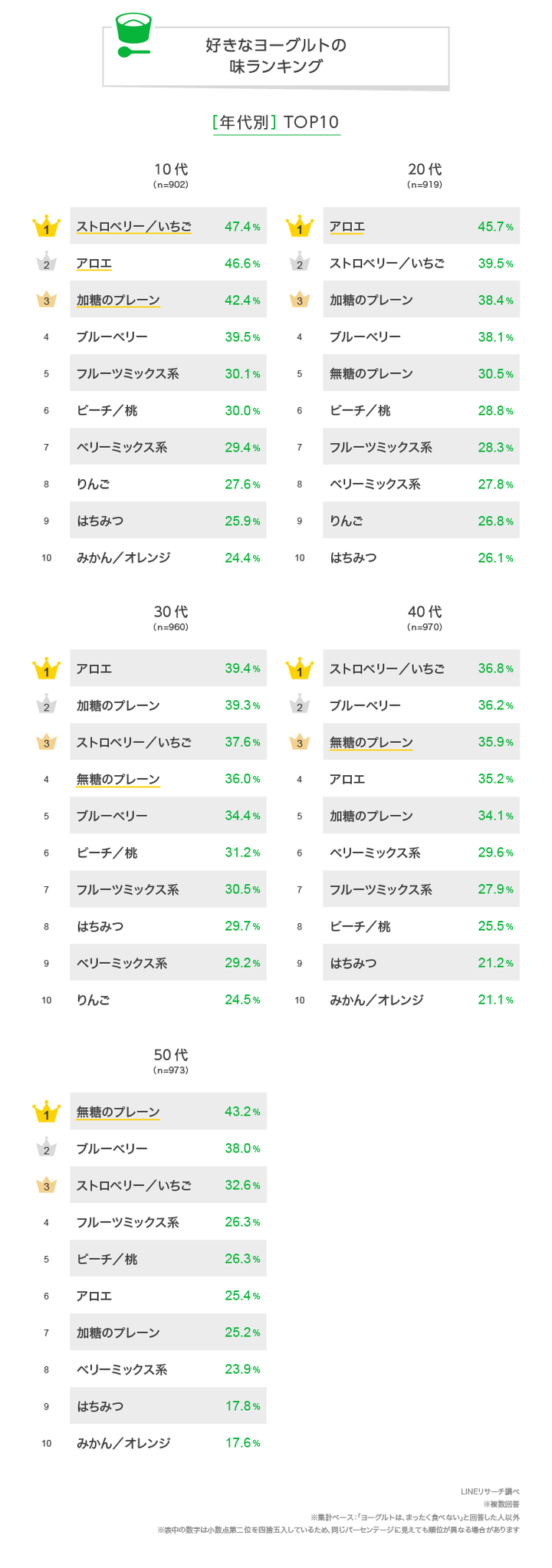
Task: Select ストロベリー／いちご row at 47.4%
Action: [x=168, y=226]
